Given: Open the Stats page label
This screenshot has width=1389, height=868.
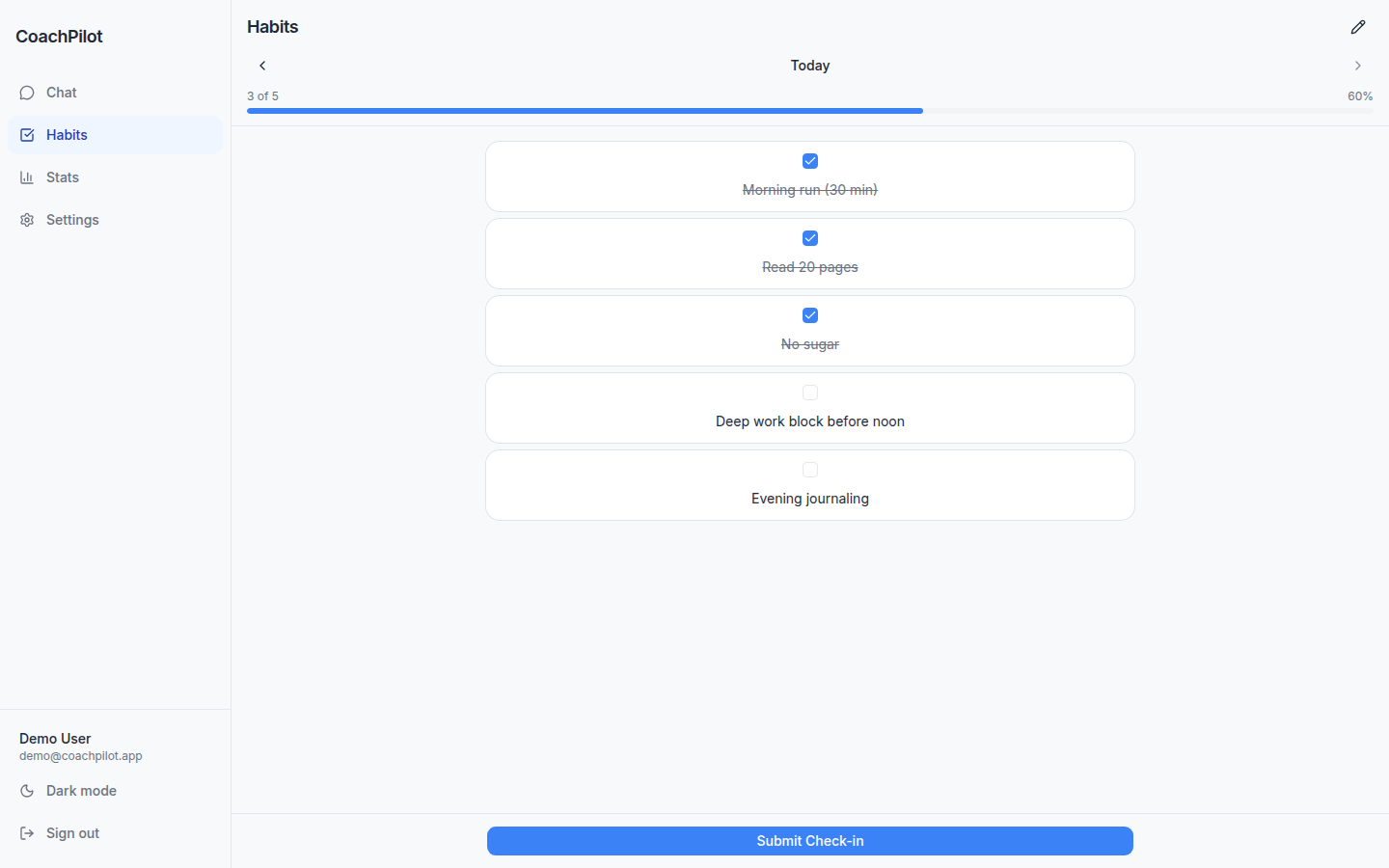Looking at the screenshot, I should point(63,177).
